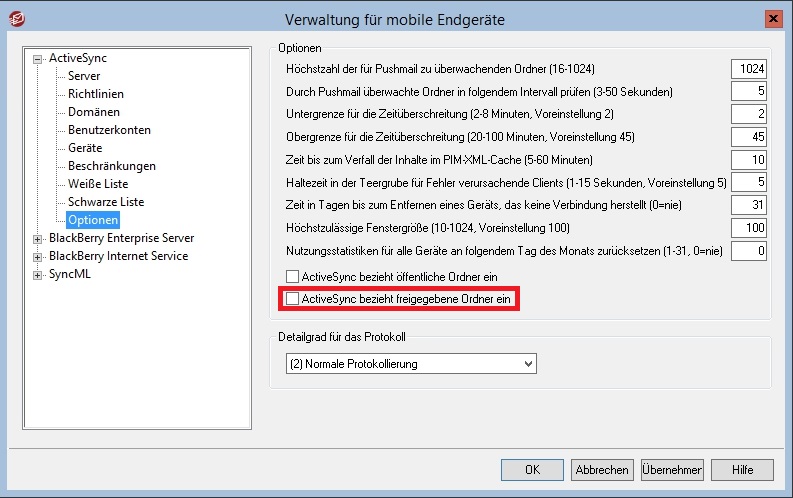The width and height of the screenshot is (793, 498).
Task: Open the Detailgrad für das Protokoll dropdown
Action: click(x=408, y=363)
